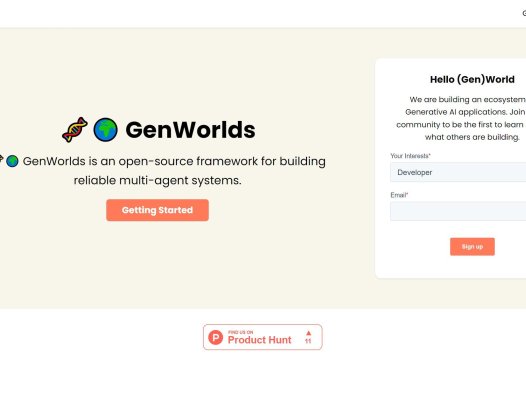Click the 'Email*' label

pos(399,195)
